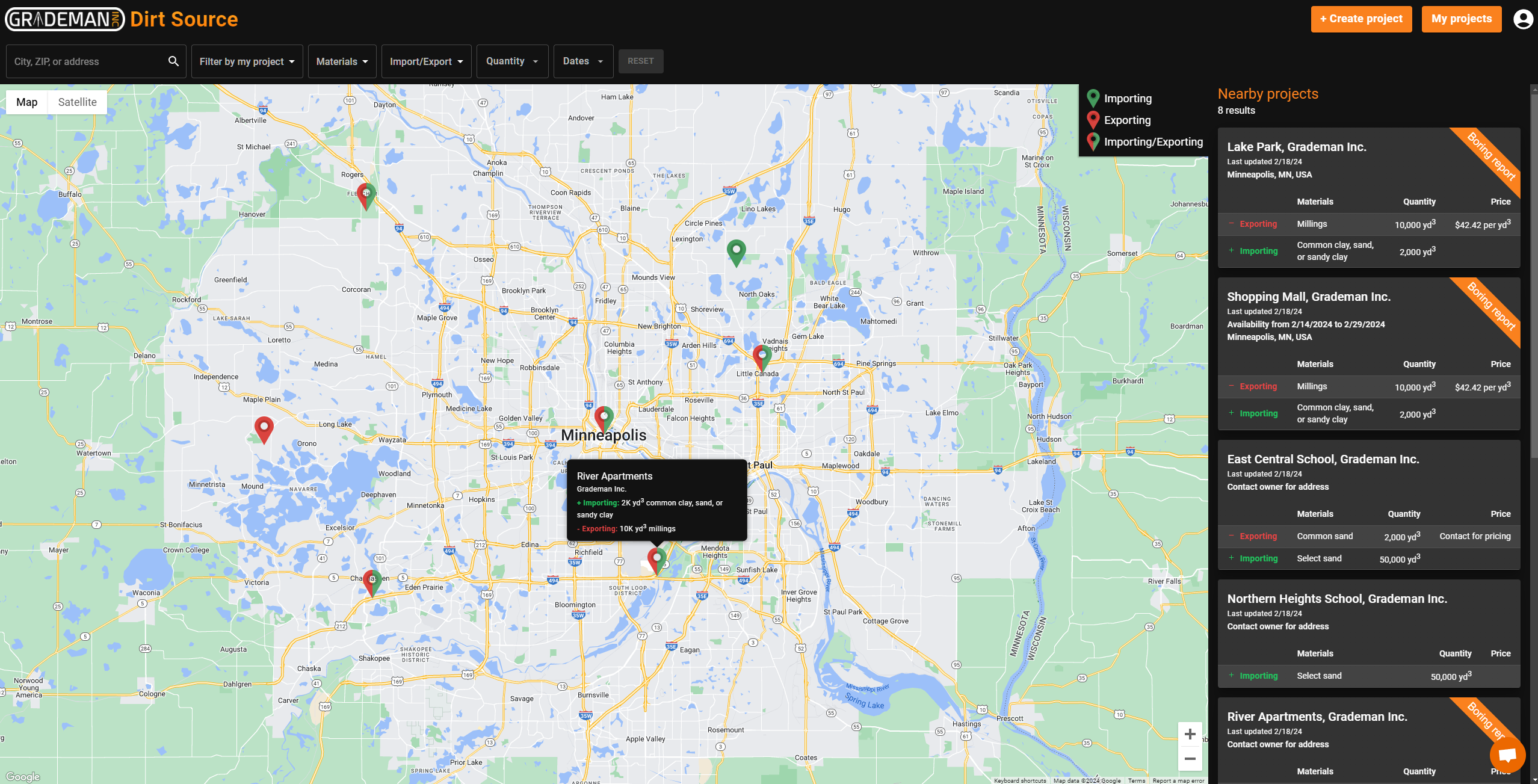Click Shopping Mall Importing common clay row
This screenshot has height=784, width=1538.
1369,413
